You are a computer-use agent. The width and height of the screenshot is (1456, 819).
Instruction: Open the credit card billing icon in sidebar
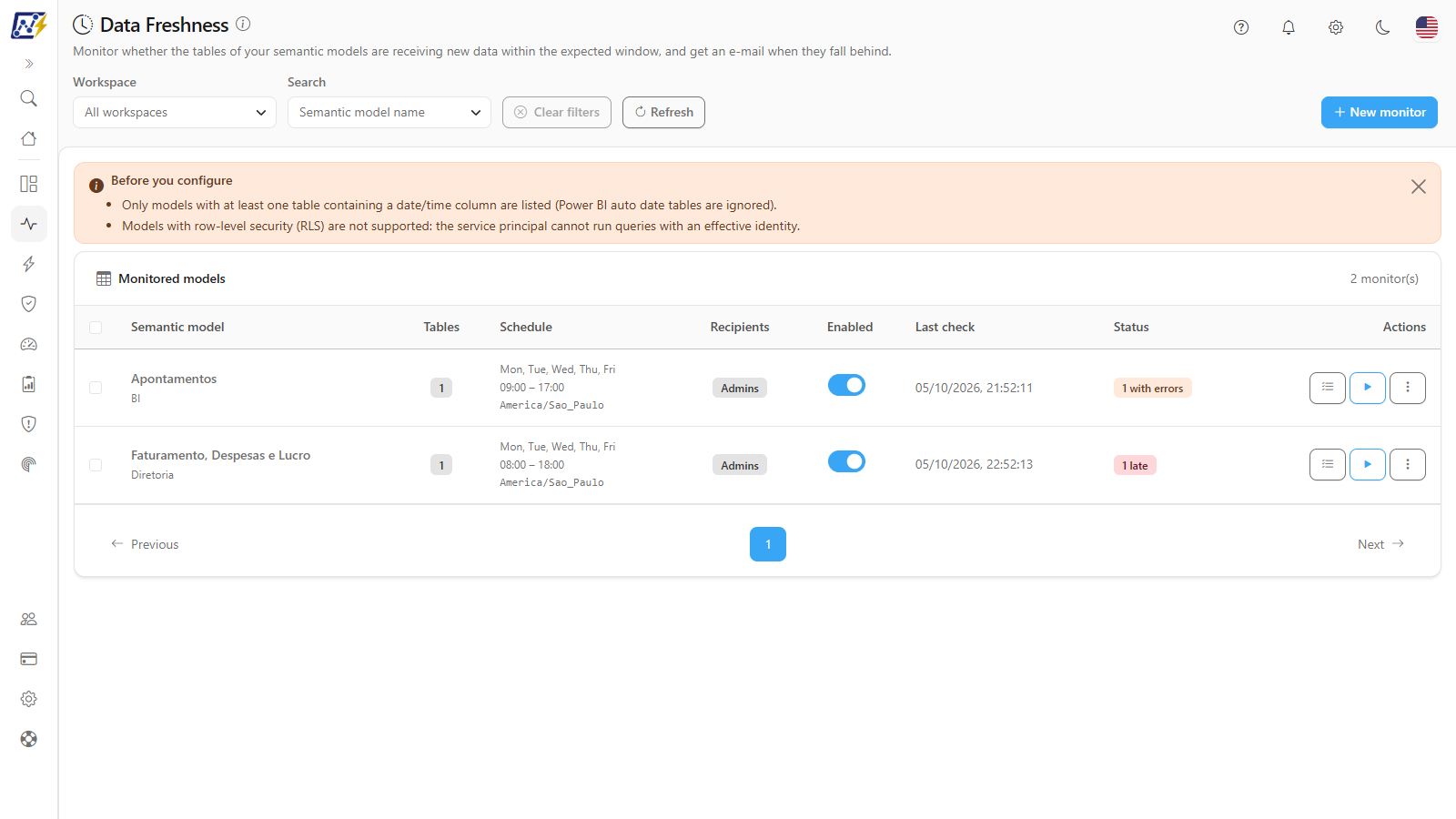(x=29, y=659)
